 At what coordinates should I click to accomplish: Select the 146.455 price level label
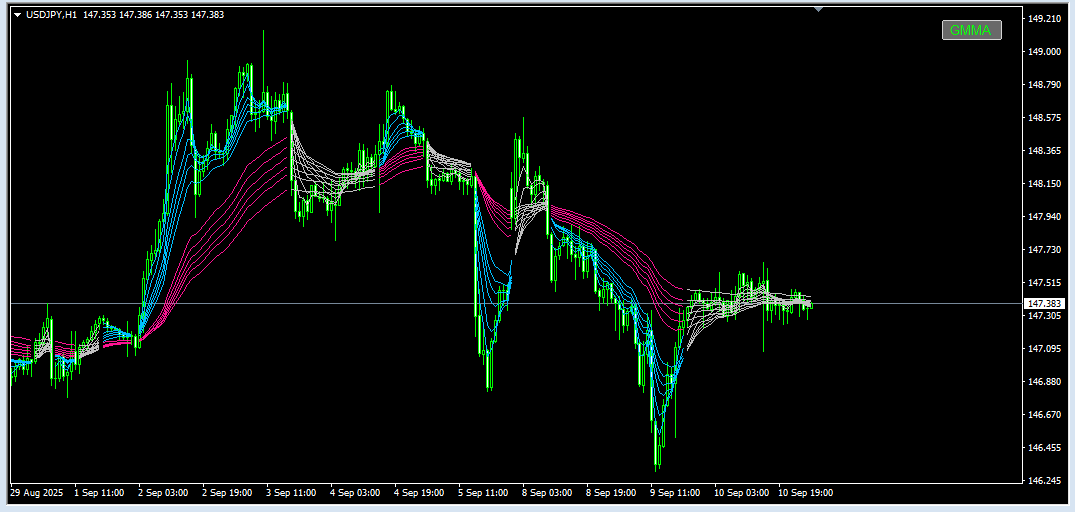(x=1043, y=448)
